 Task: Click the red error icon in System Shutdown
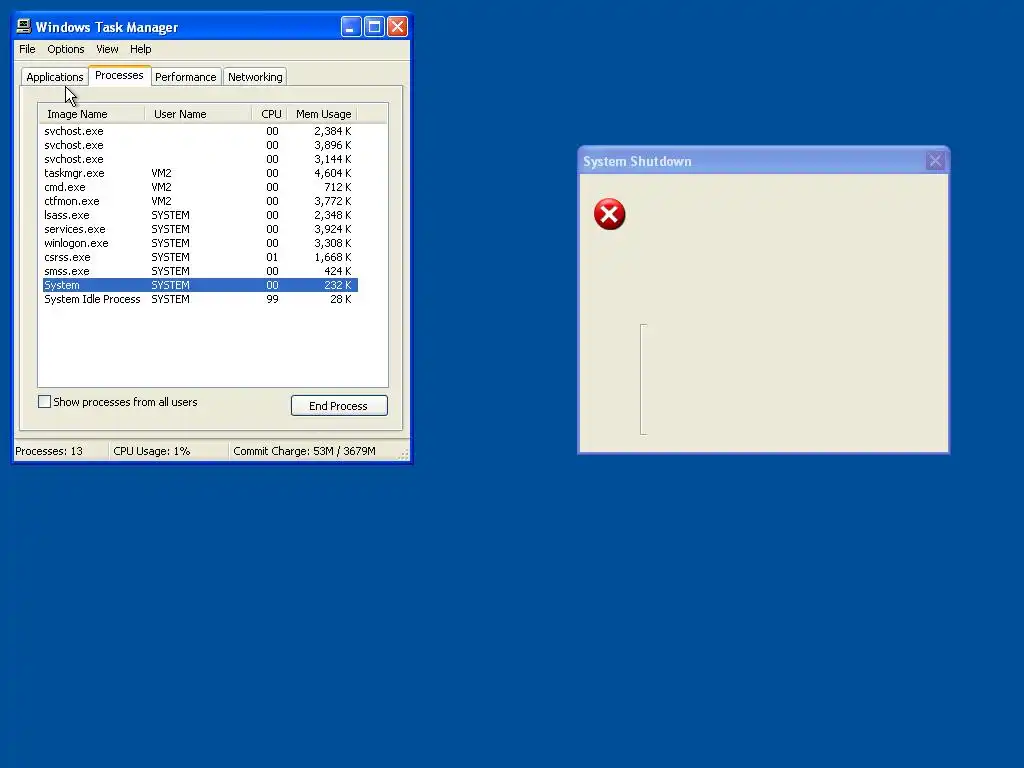(x=609, y=214)
